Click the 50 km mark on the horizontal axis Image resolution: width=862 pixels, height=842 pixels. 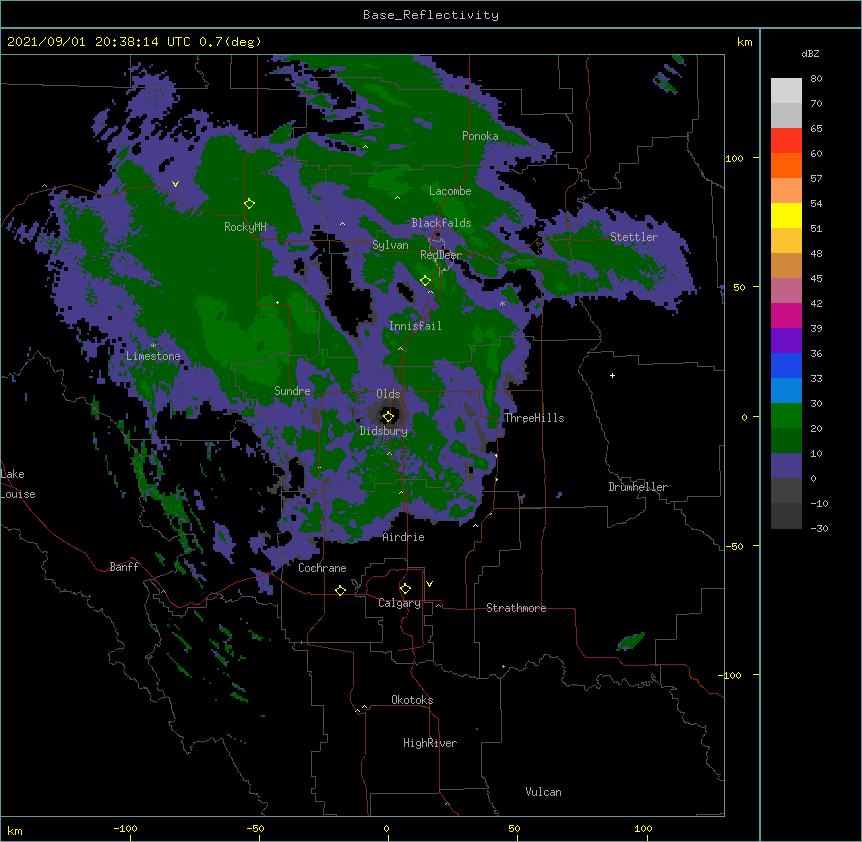pyautogui.click(x=514, y=828)
